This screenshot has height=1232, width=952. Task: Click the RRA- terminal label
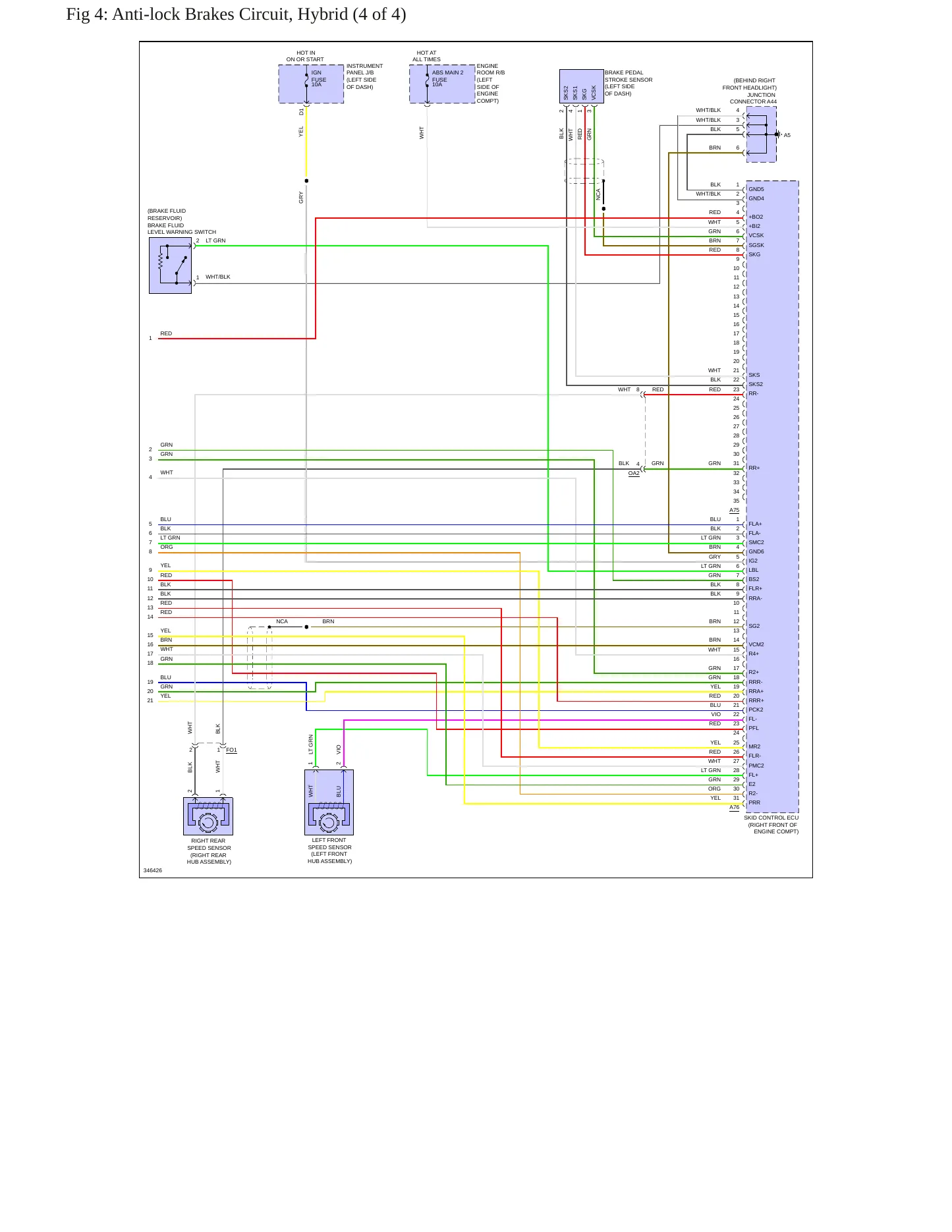coord(755,598)
